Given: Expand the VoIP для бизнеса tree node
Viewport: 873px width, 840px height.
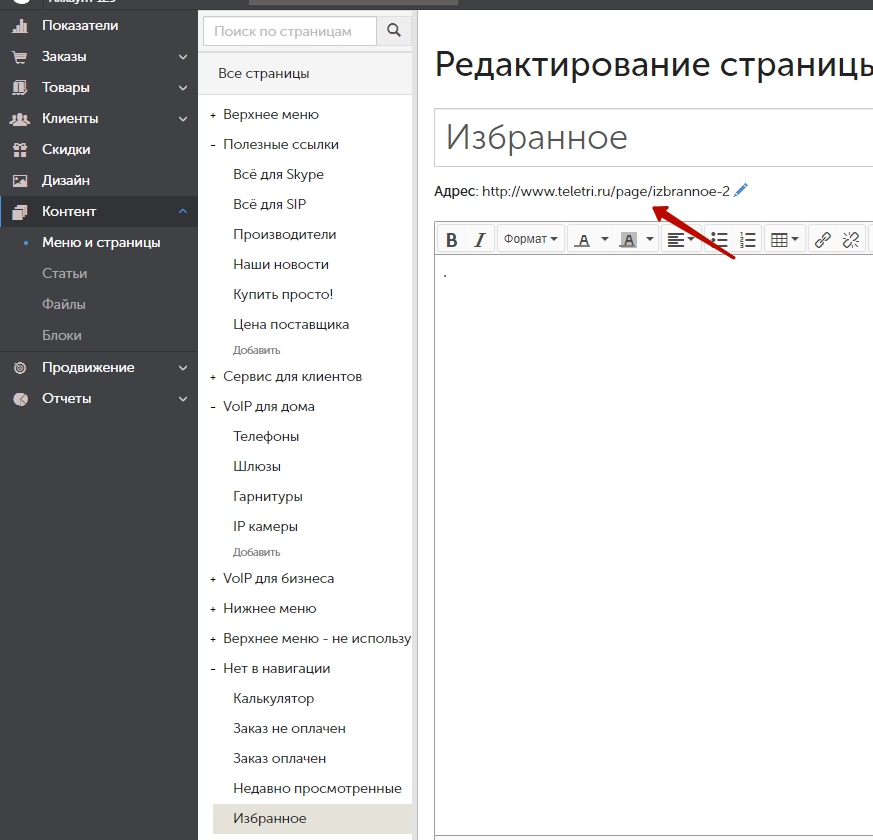Looking at the screenshot, I should pos(213,579).
